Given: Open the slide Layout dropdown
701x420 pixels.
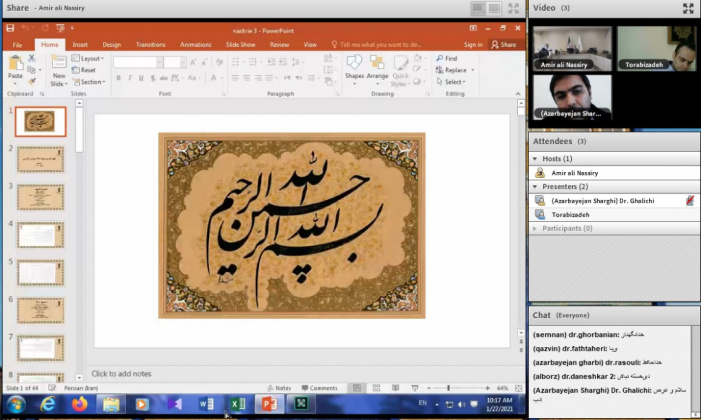Looking at the screenshot, I should click(90, 59).
